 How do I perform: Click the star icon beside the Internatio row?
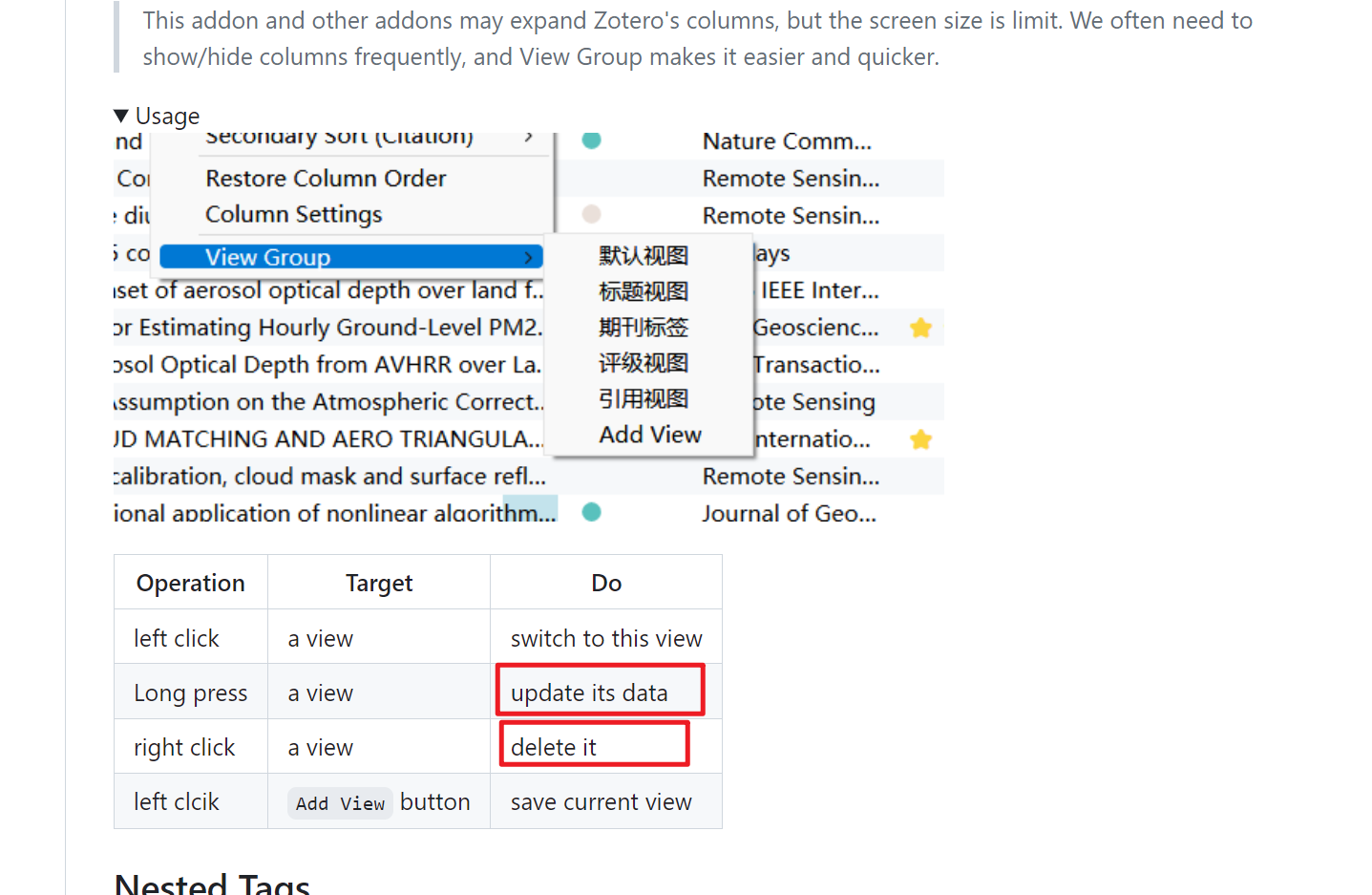(x=920, y=438)
